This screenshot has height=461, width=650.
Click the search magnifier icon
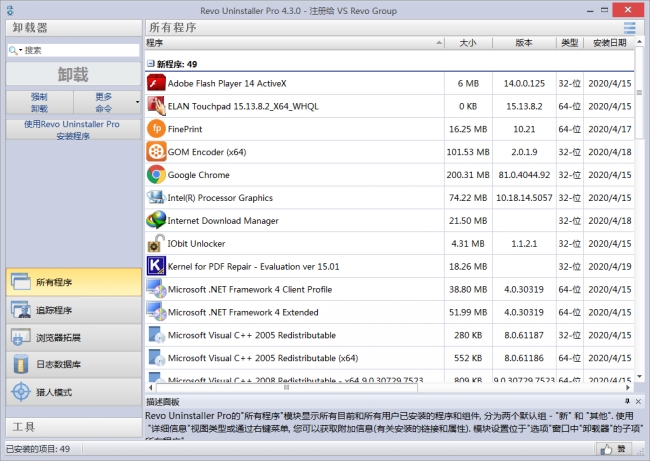pos(12,50)
